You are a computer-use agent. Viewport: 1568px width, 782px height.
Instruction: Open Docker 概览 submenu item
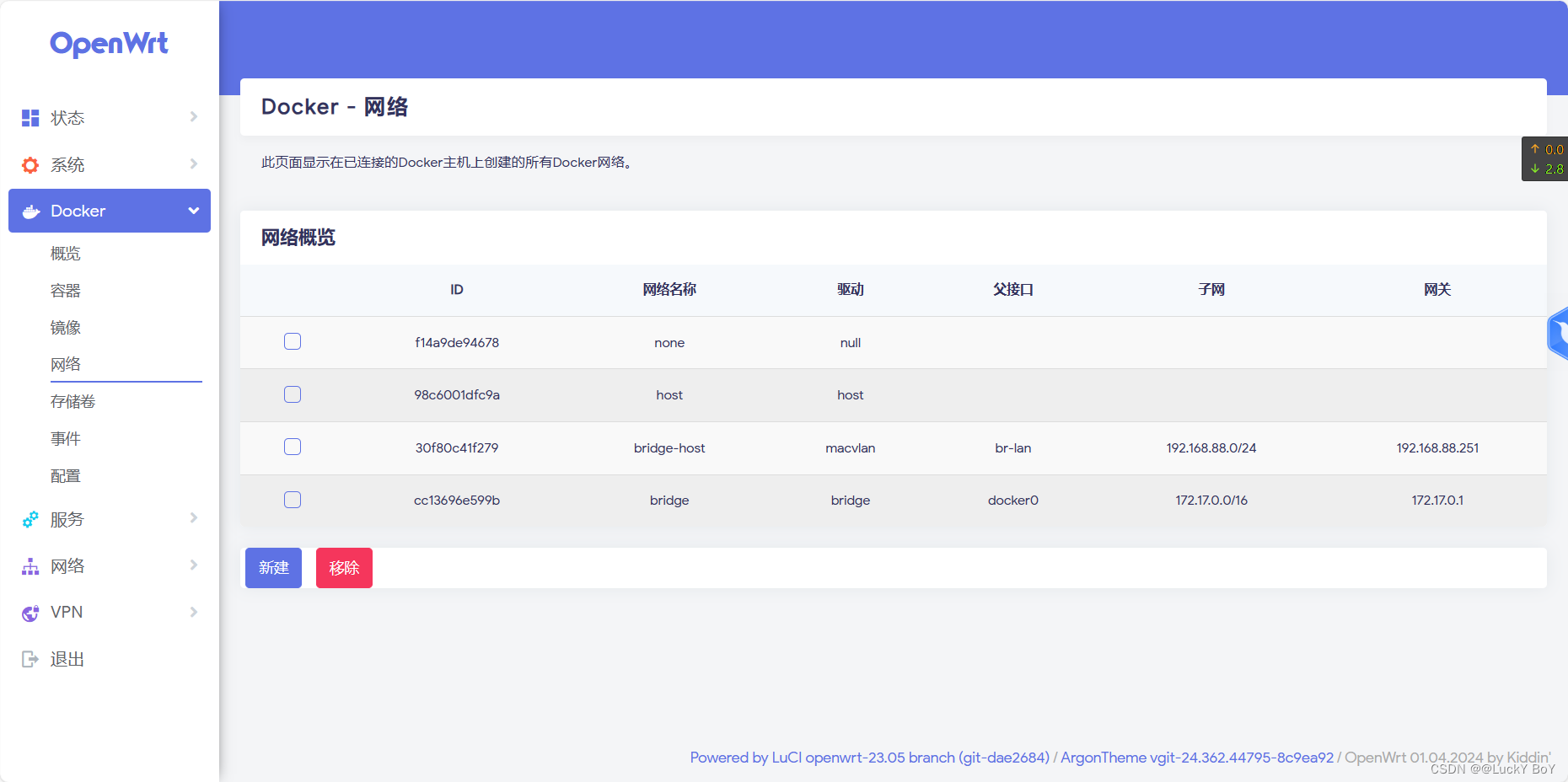tap(66, 254)
